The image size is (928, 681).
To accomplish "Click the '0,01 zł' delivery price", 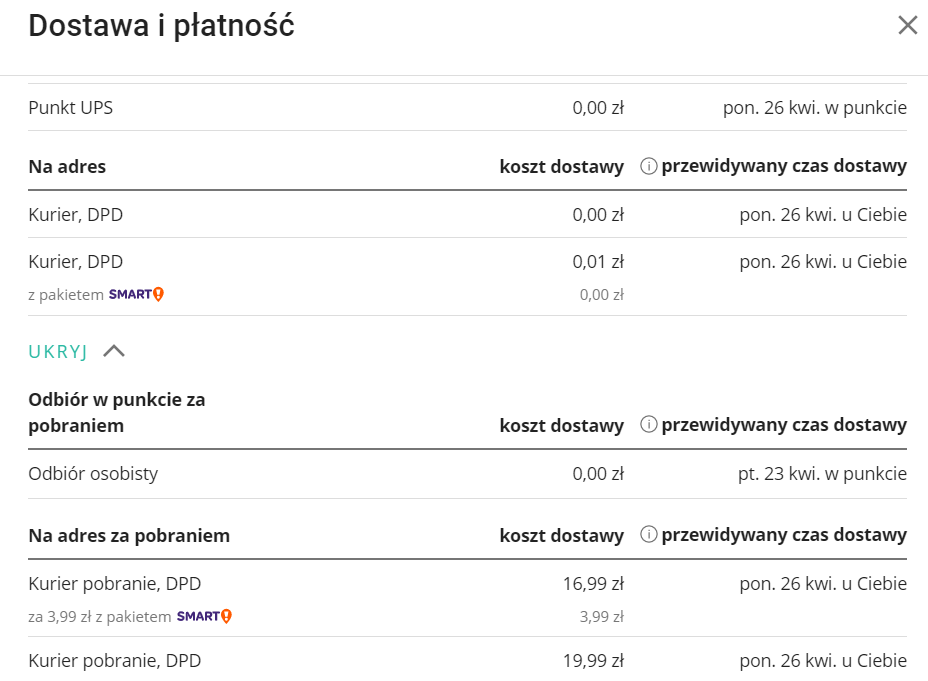I will coord(601,261).
